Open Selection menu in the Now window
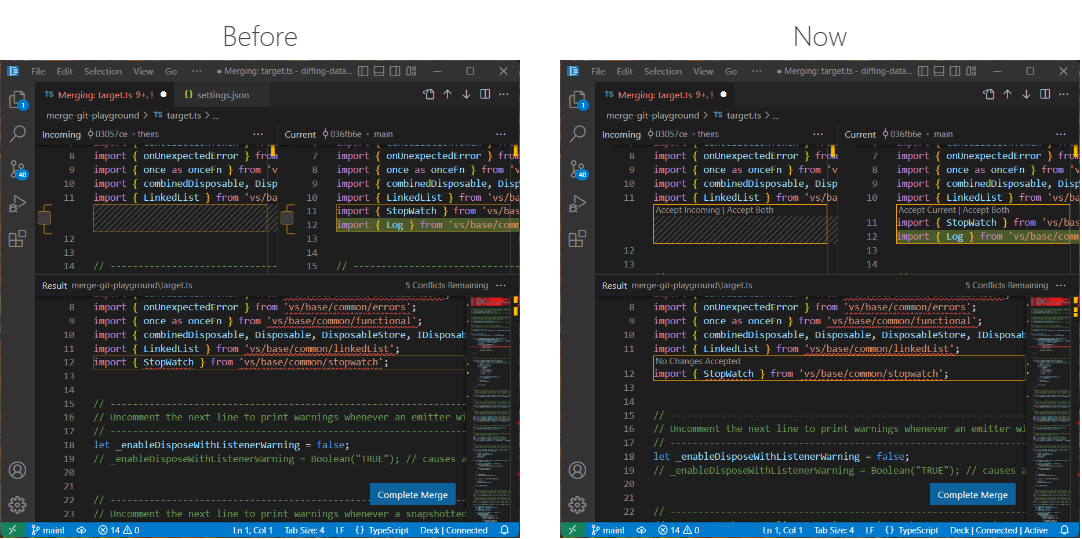Image resolution: width=1082 pixels, height=539 pixels. click(x=662, y=72)
